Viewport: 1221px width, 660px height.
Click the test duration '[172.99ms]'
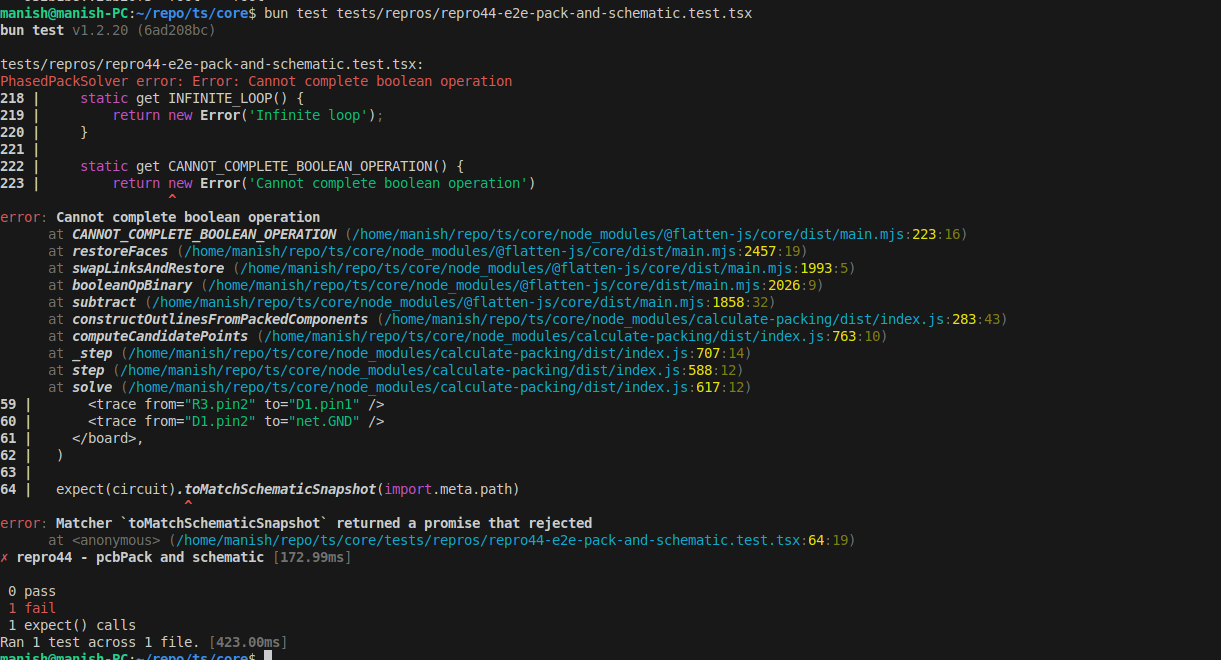[312, 557]
